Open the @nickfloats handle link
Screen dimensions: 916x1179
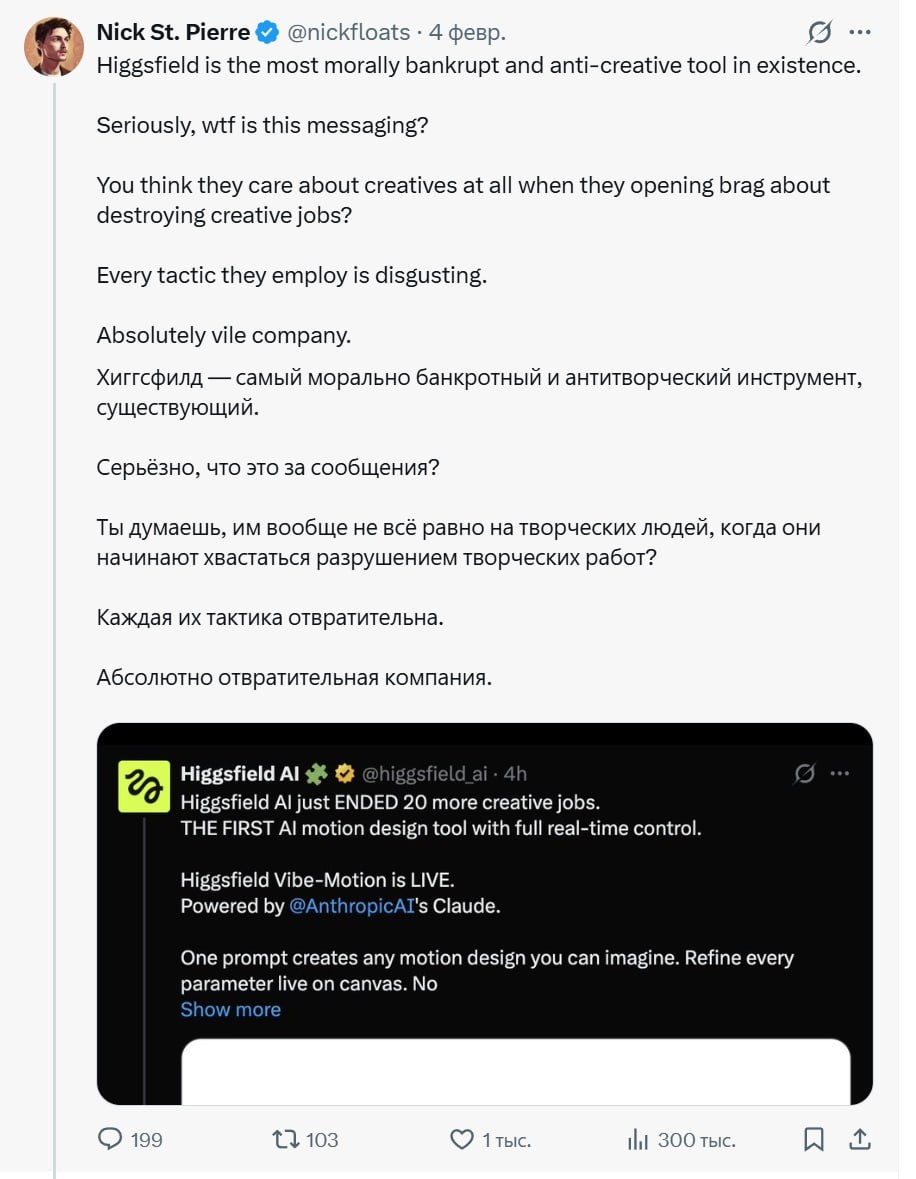[349, 33]
